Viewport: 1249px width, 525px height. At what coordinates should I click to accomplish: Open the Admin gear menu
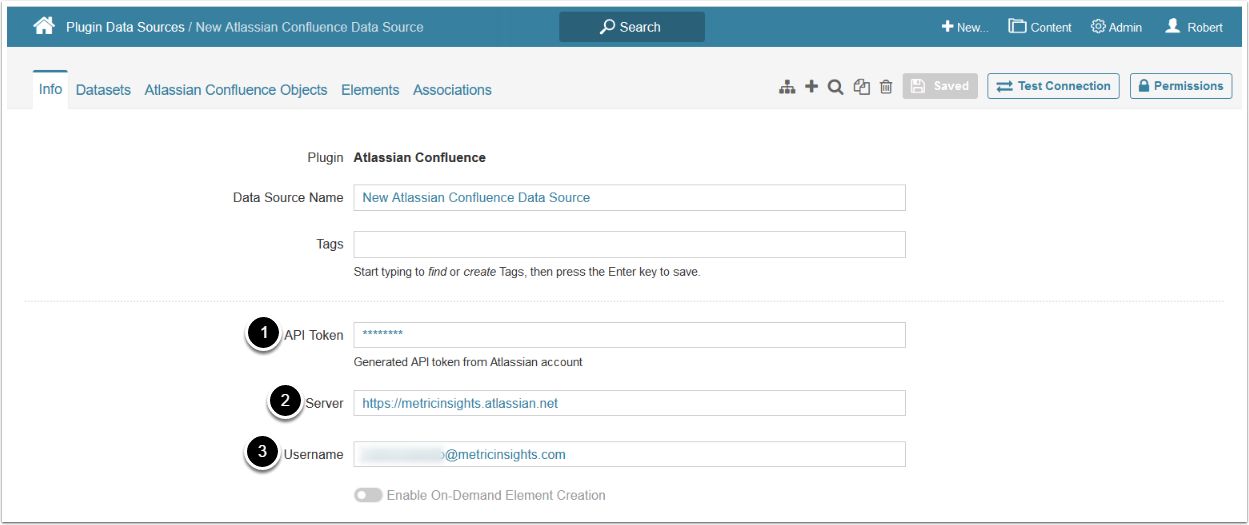(1116, 27)
